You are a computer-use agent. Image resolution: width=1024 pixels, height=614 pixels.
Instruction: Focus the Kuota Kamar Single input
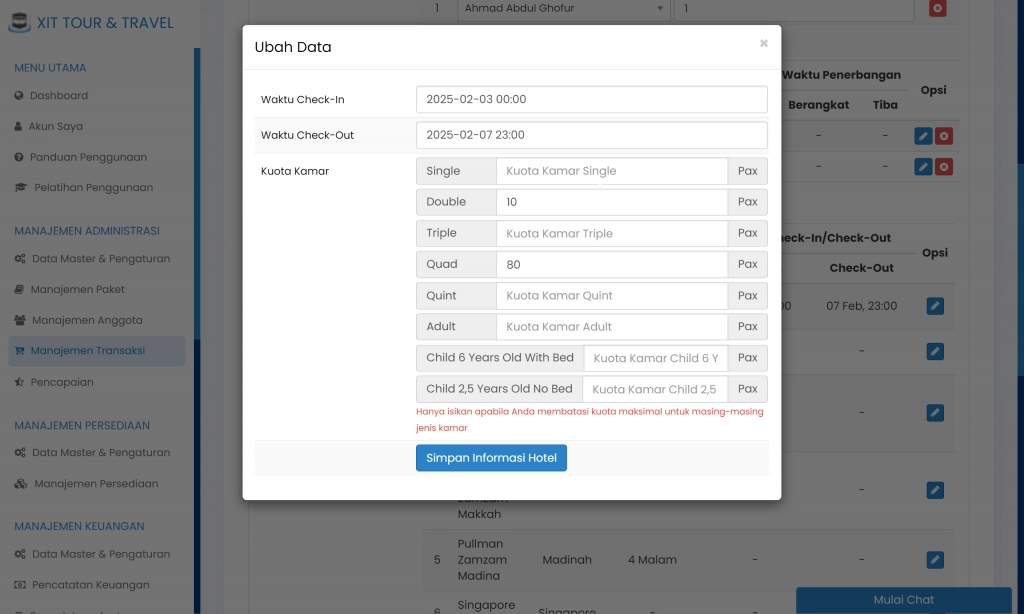(611, 171)
